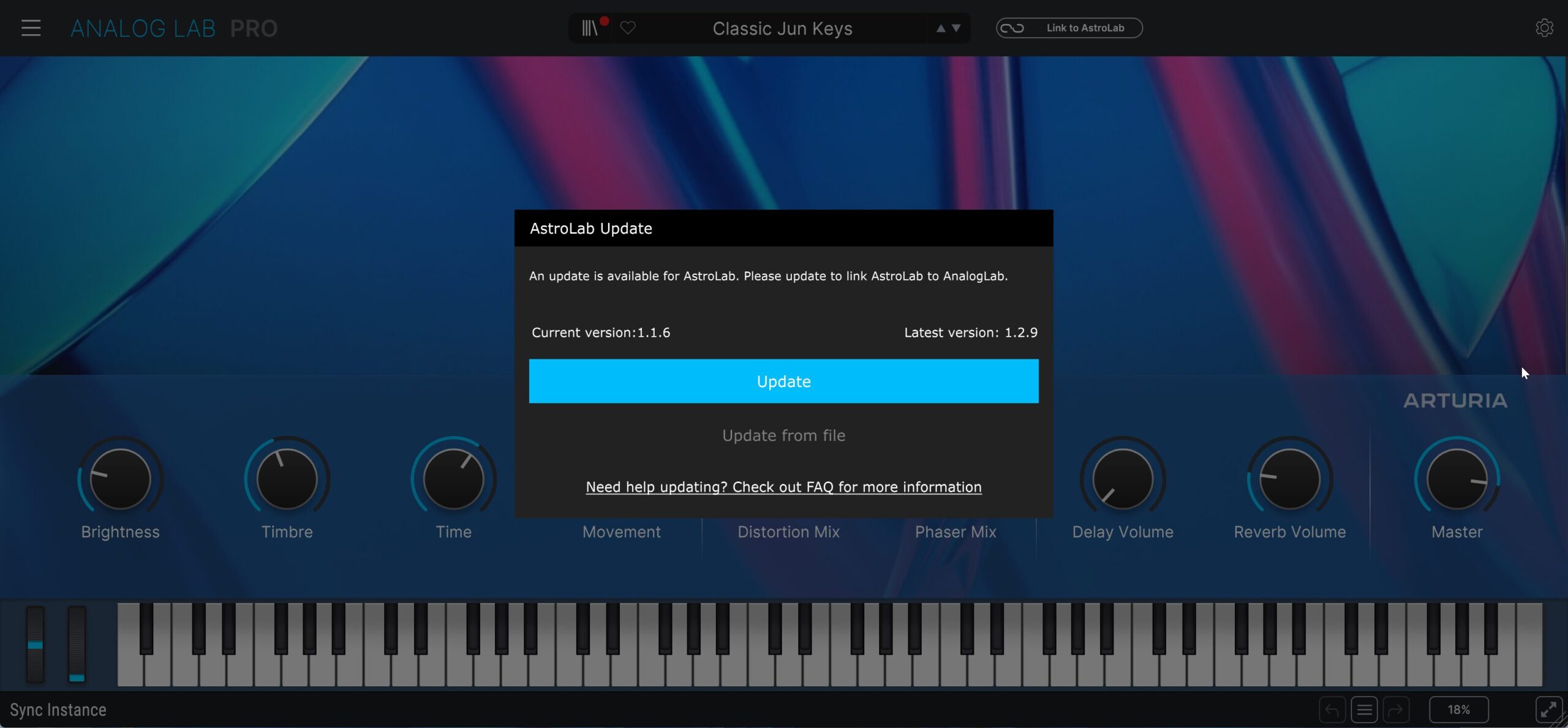
Task: Choose Update from file
Action: (783, 435)
